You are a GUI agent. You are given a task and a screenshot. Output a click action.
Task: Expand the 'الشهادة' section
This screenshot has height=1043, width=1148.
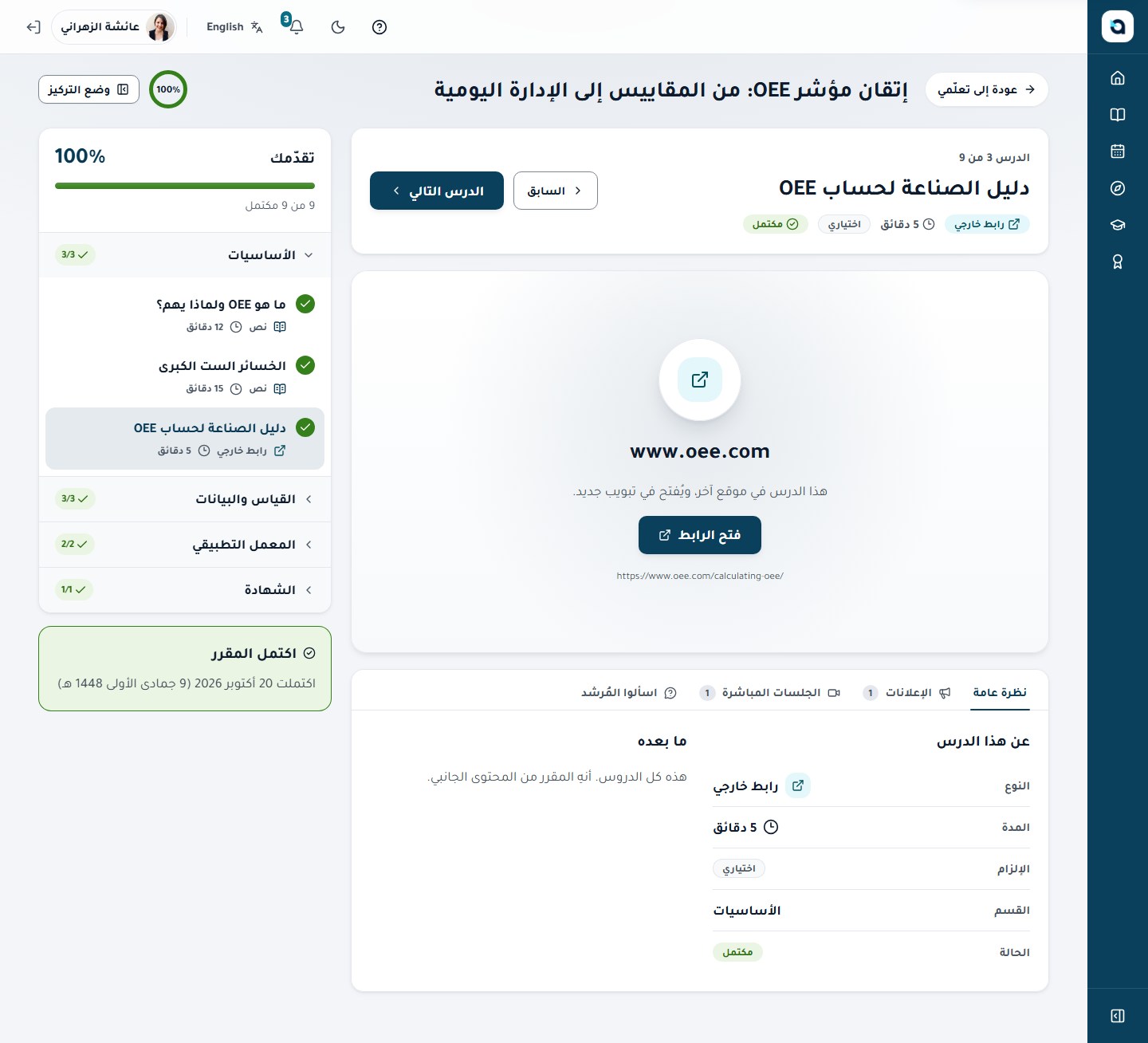pos(185,590)
